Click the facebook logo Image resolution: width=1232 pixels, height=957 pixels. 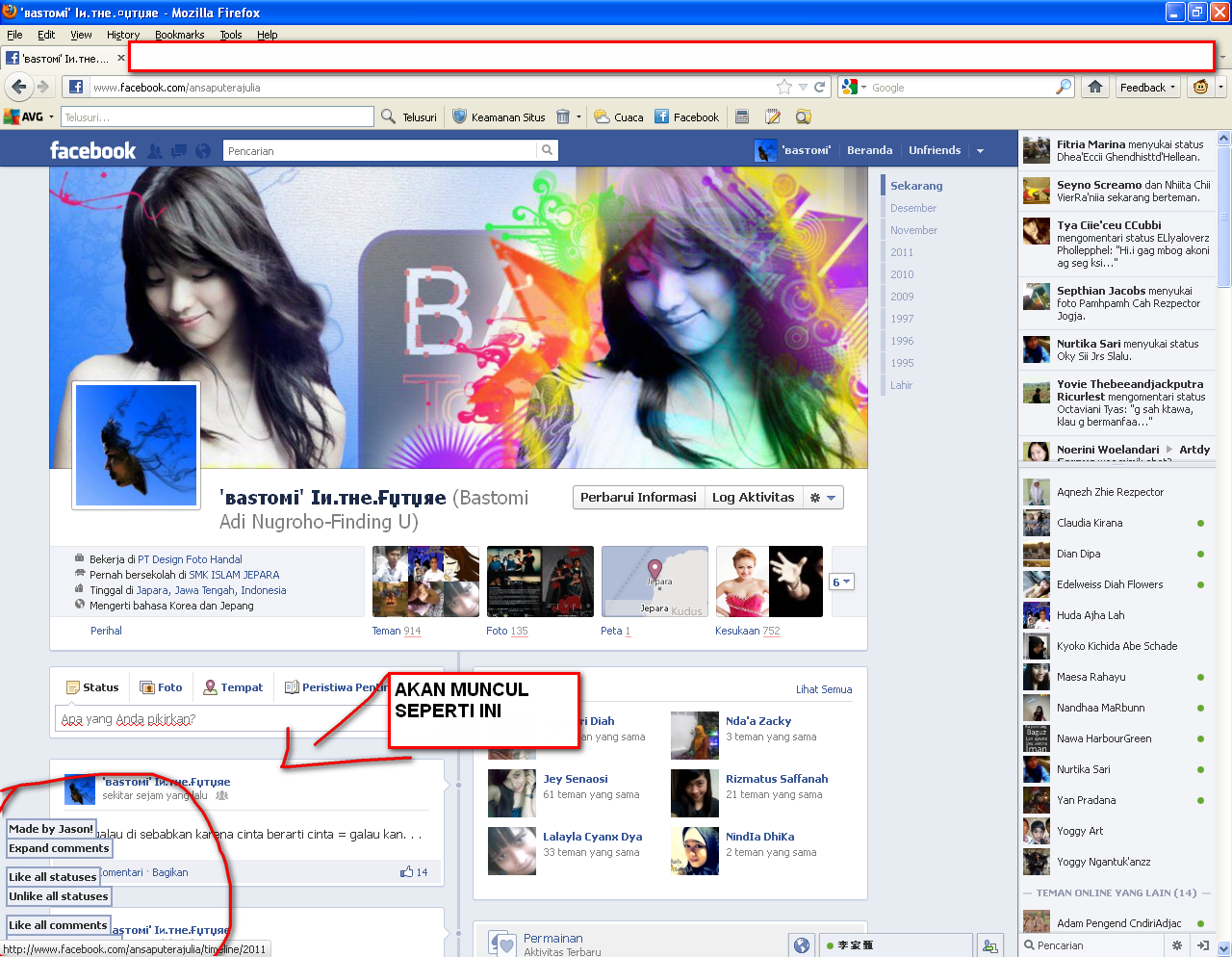[92, 150]
